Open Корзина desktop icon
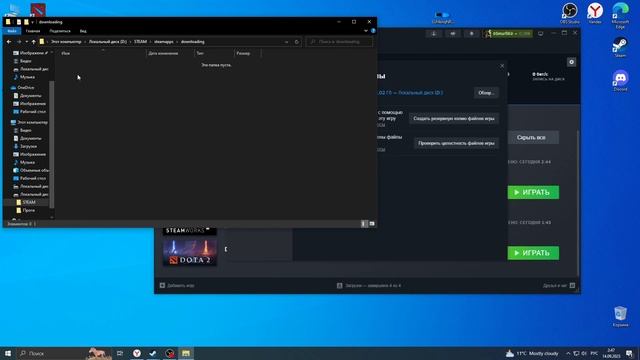The image size is (640, 360). coord(620,316)
